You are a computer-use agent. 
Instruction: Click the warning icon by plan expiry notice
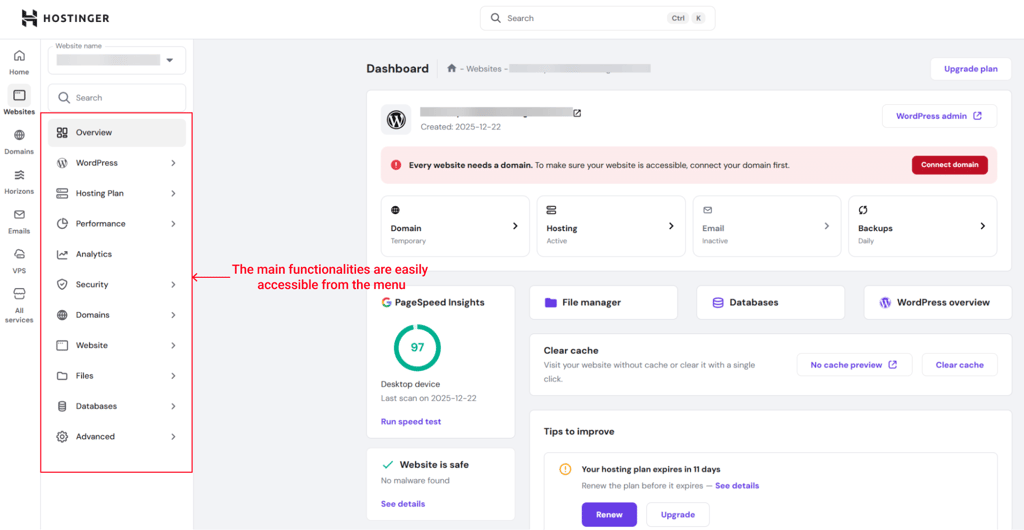point(566,469)
